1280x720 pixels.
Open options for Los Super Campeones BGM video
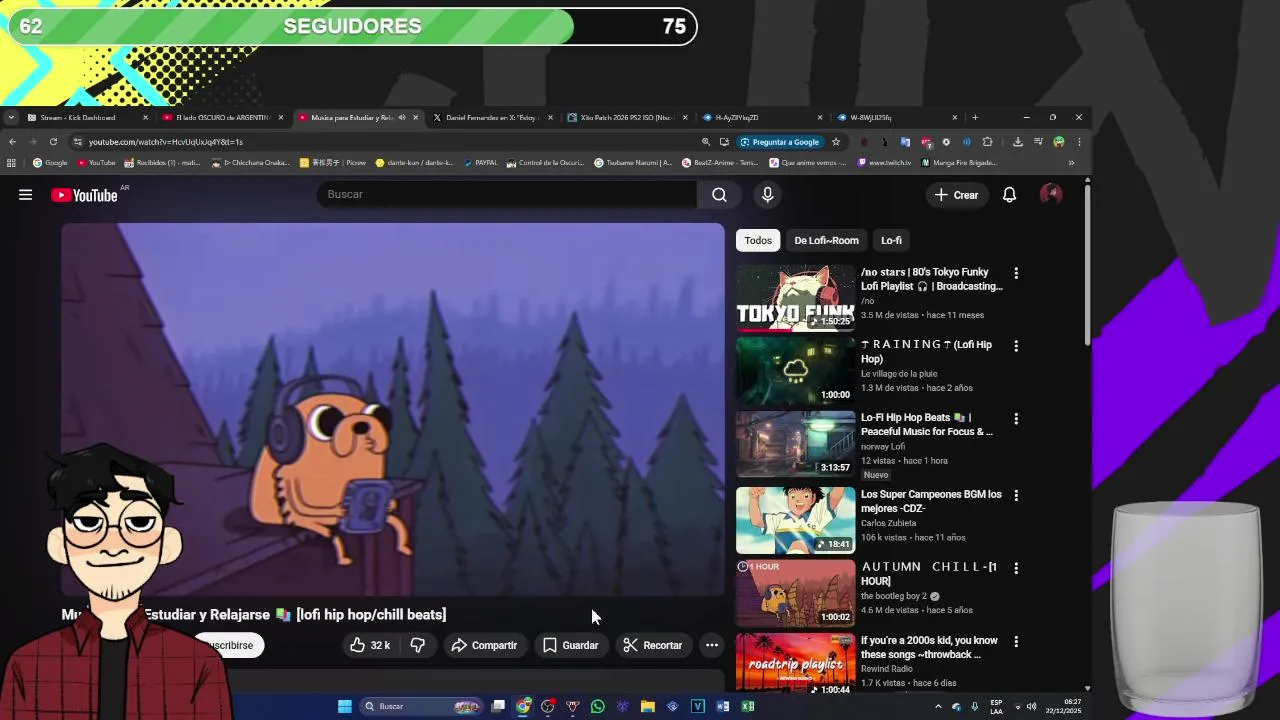(1016, 495)
